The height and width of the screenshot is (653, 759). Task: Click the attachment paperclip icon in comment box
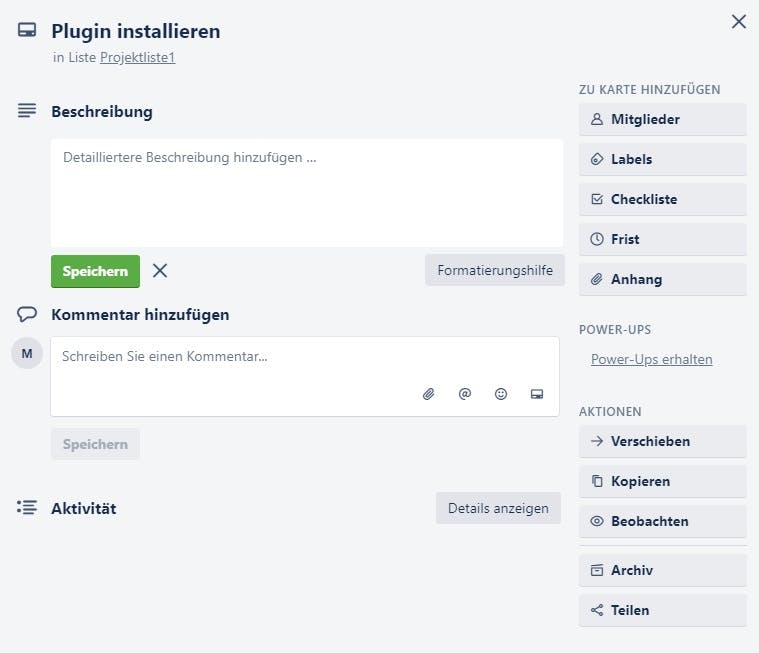pyautogui.click(x=428, y=394)
